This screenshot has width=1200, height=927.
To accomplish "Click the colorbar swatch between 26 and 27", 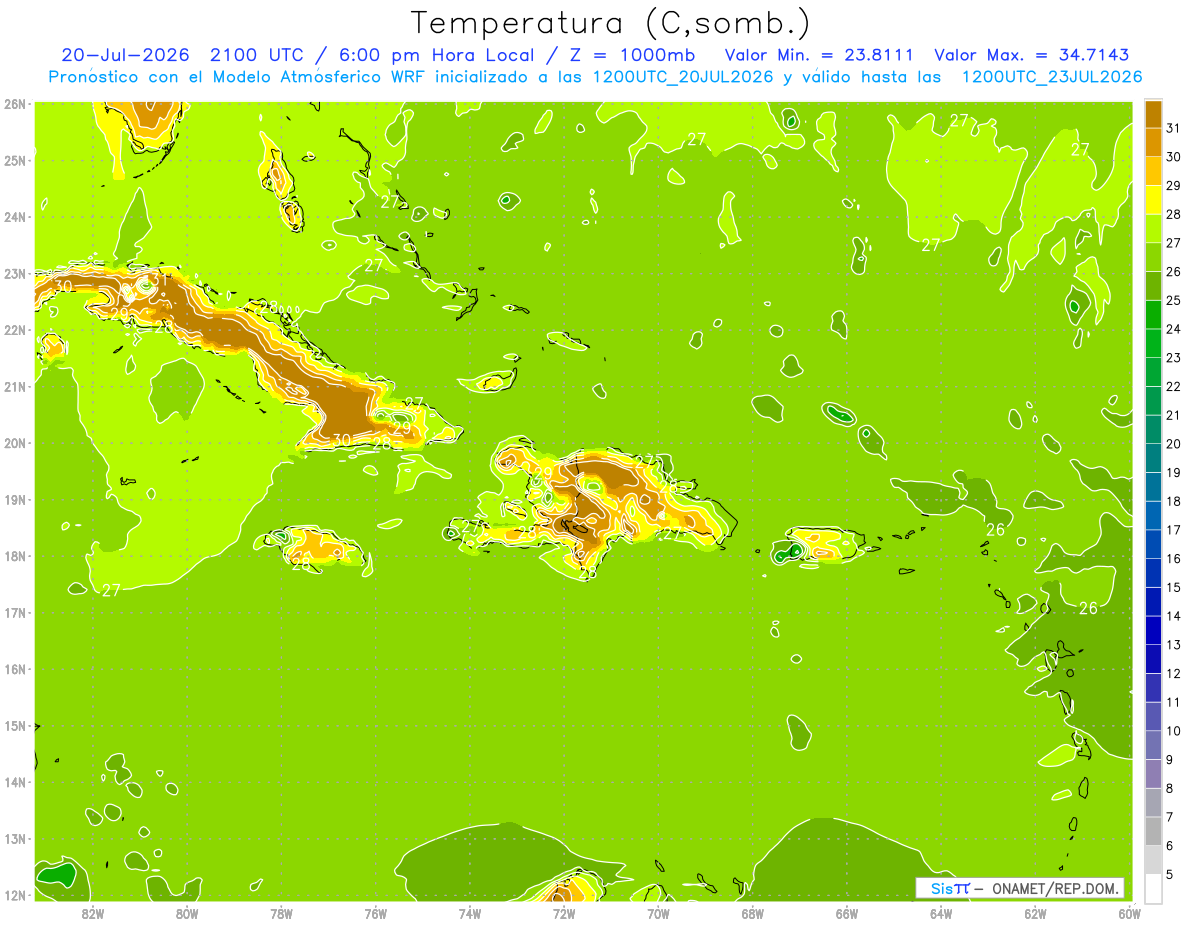I will click(1153, 258).
